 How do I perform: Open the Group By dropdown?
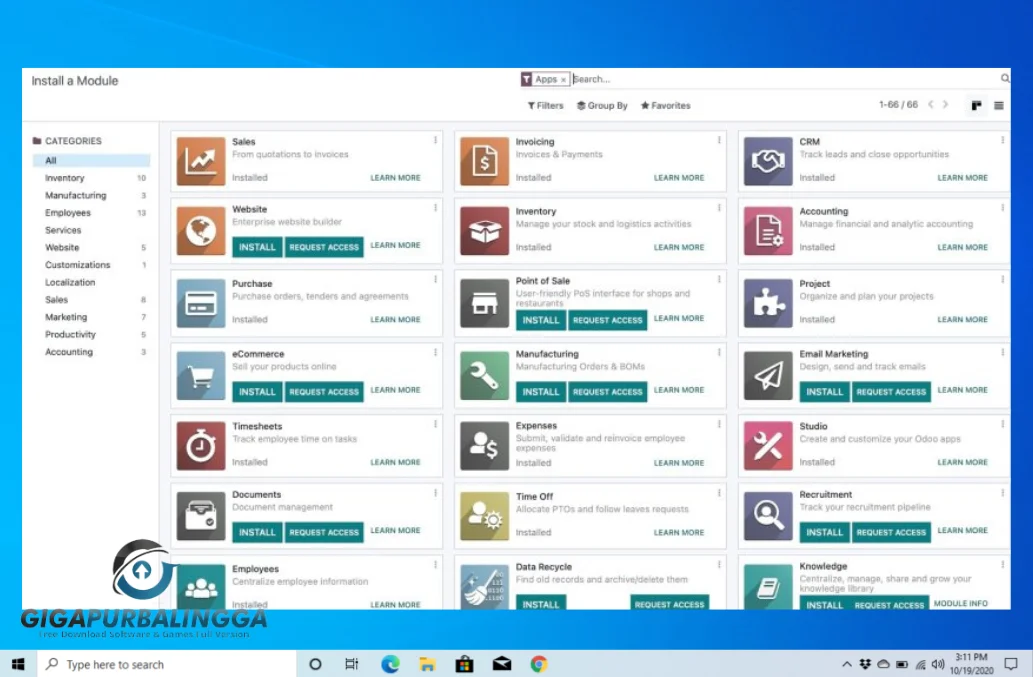coord(602,105)
